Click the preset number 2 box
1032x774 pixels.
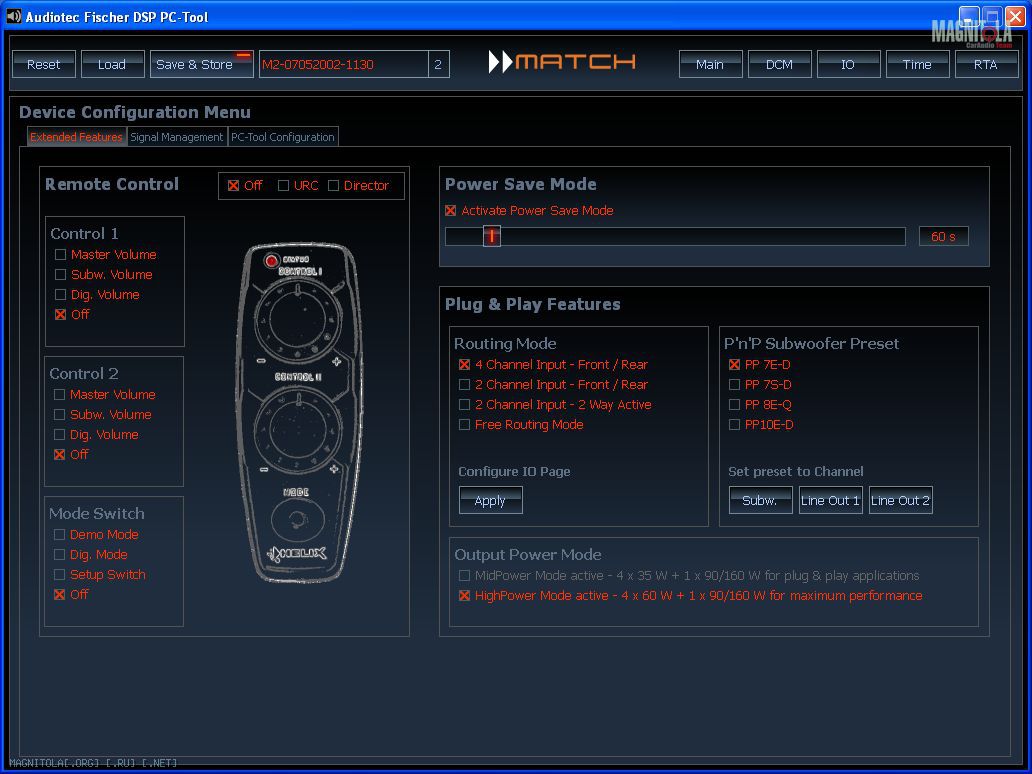coord(438,64)
